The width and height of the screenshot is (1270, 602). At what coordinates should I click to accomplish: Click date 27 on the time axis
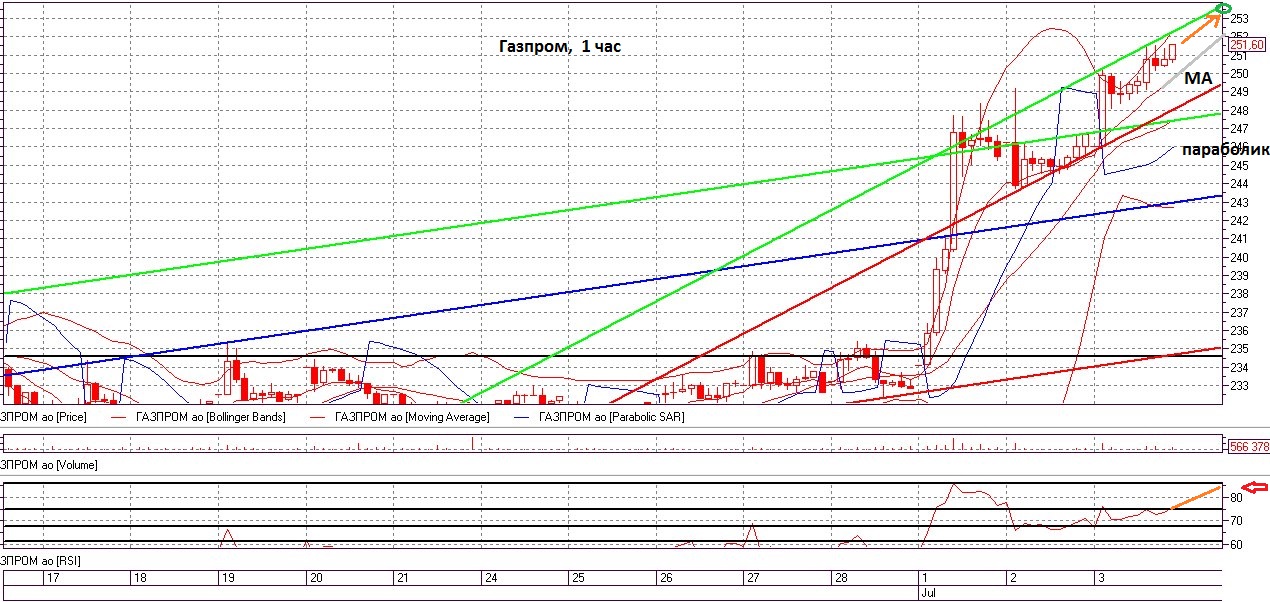click(752, 578)
